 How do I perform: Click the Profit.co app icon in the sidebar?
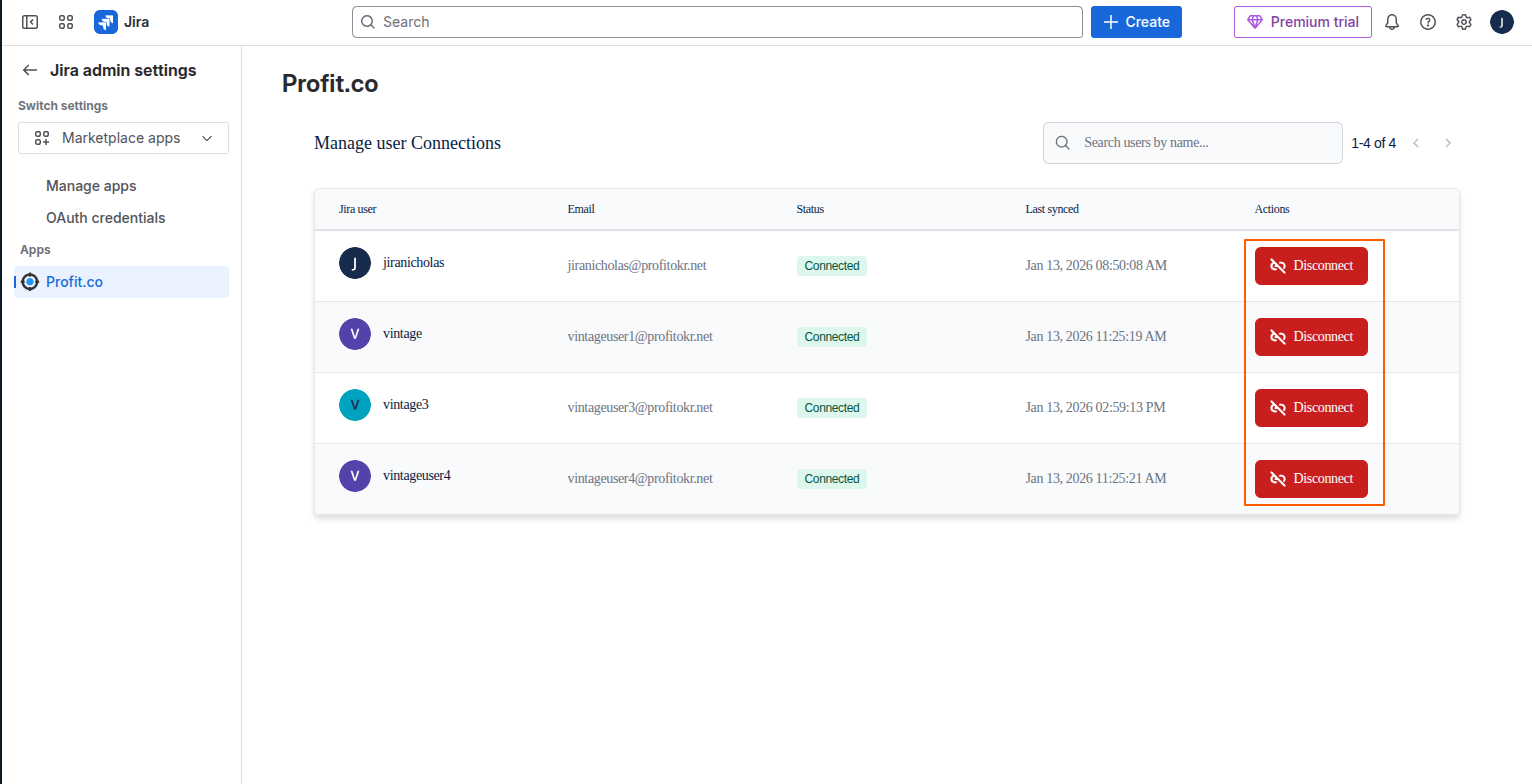pyautogui.click(x=30, y=282)
